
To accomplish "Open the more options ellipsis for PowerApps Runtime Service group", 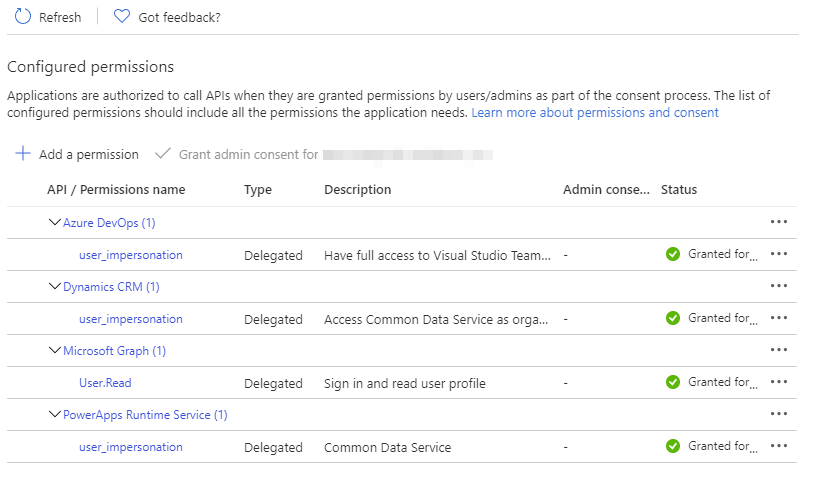I will point(779,414).
